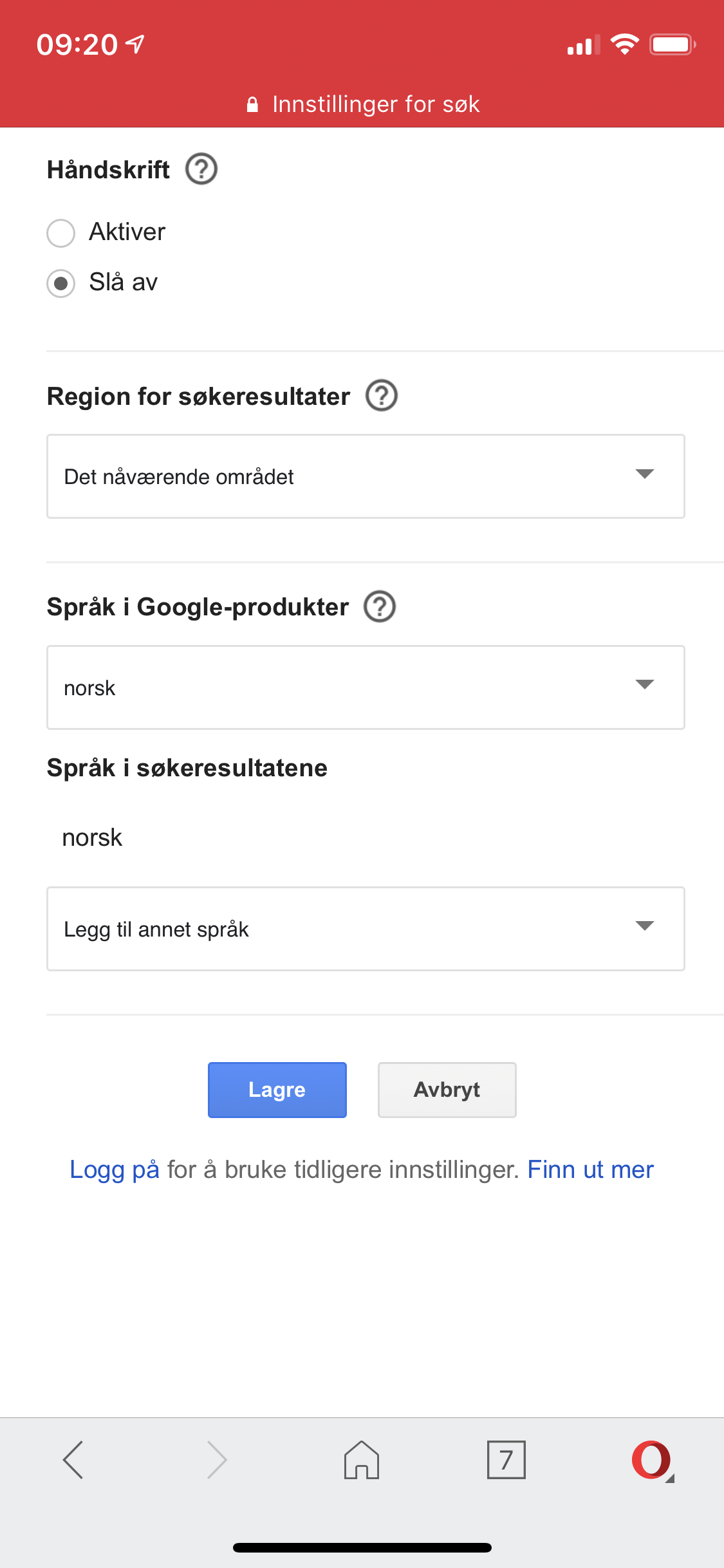Select the Aktiver radio button
The height and width of the screenshot is (1568, 724).
(x=61, y=233)
